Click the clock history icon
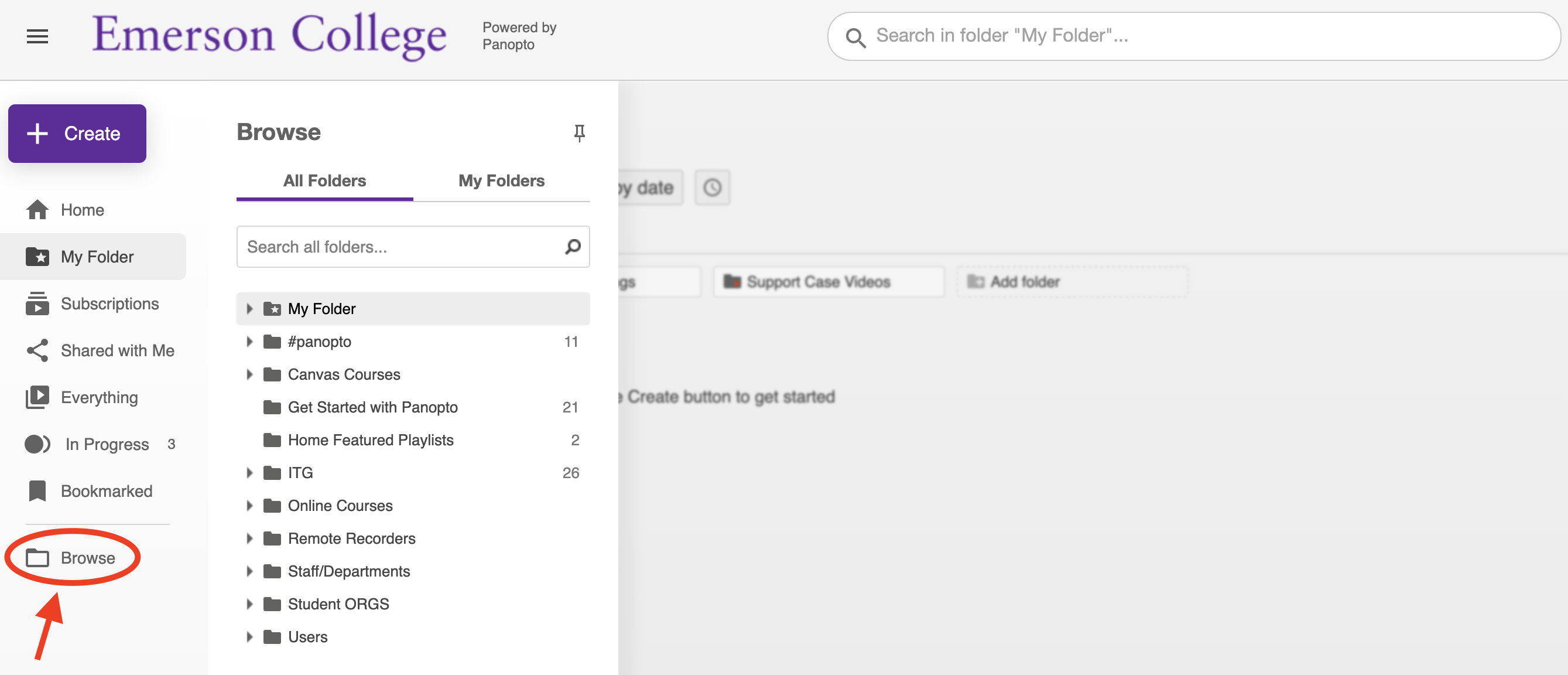 pos(712,187)
